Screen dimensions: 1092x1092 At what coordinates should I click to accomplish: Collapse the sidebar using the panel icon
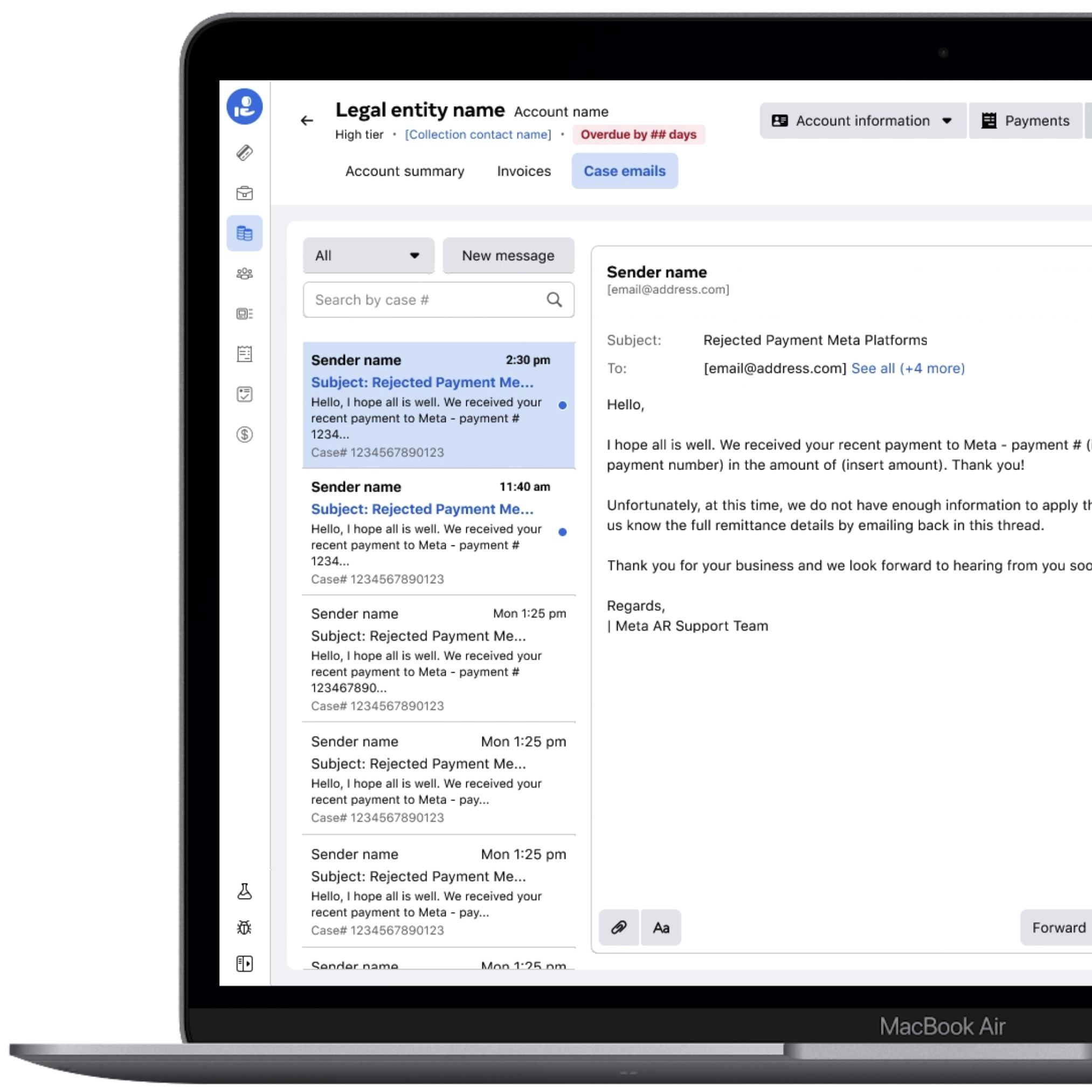(x=244, y=964)
